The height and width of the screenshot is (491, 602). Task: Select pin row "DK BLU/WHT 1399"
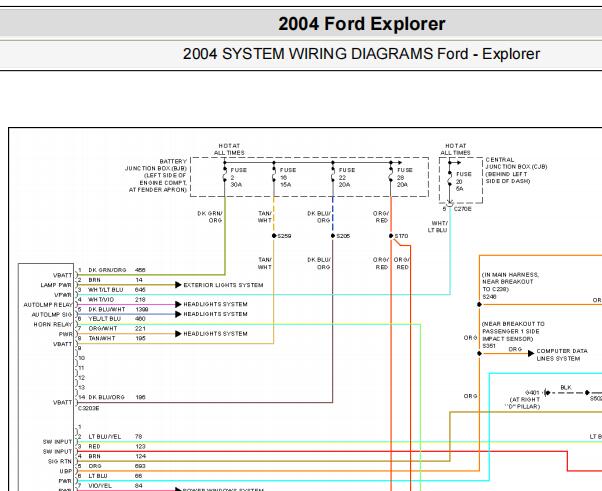[x=118, y=309]
